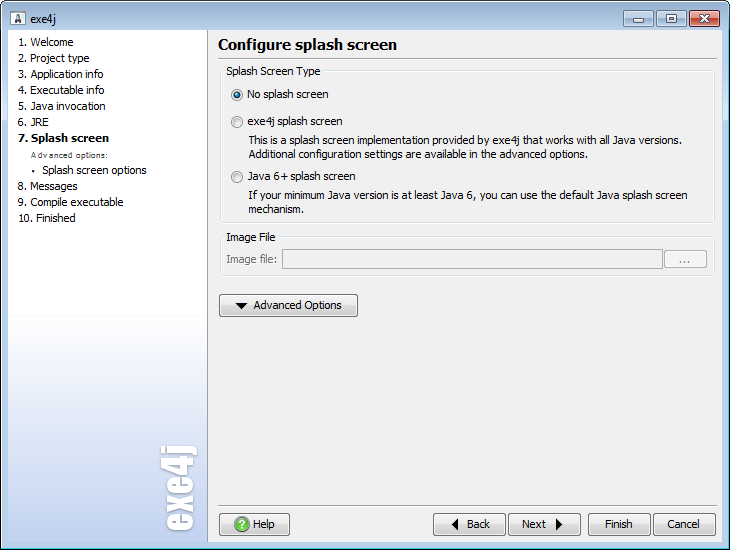
Task: Select step 7. Splash screen
Action: 63,138
